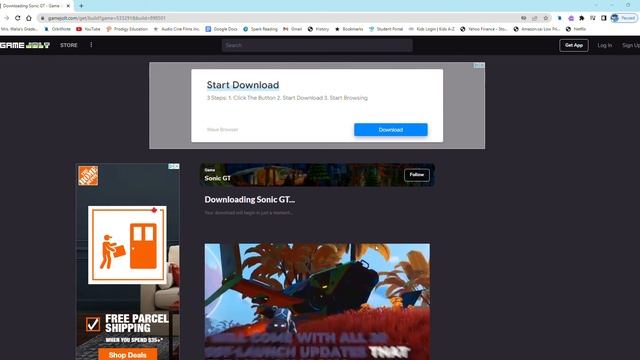640x360 pixels.
Task: Click the share page icon in address bar
Action: pos(535,18)
